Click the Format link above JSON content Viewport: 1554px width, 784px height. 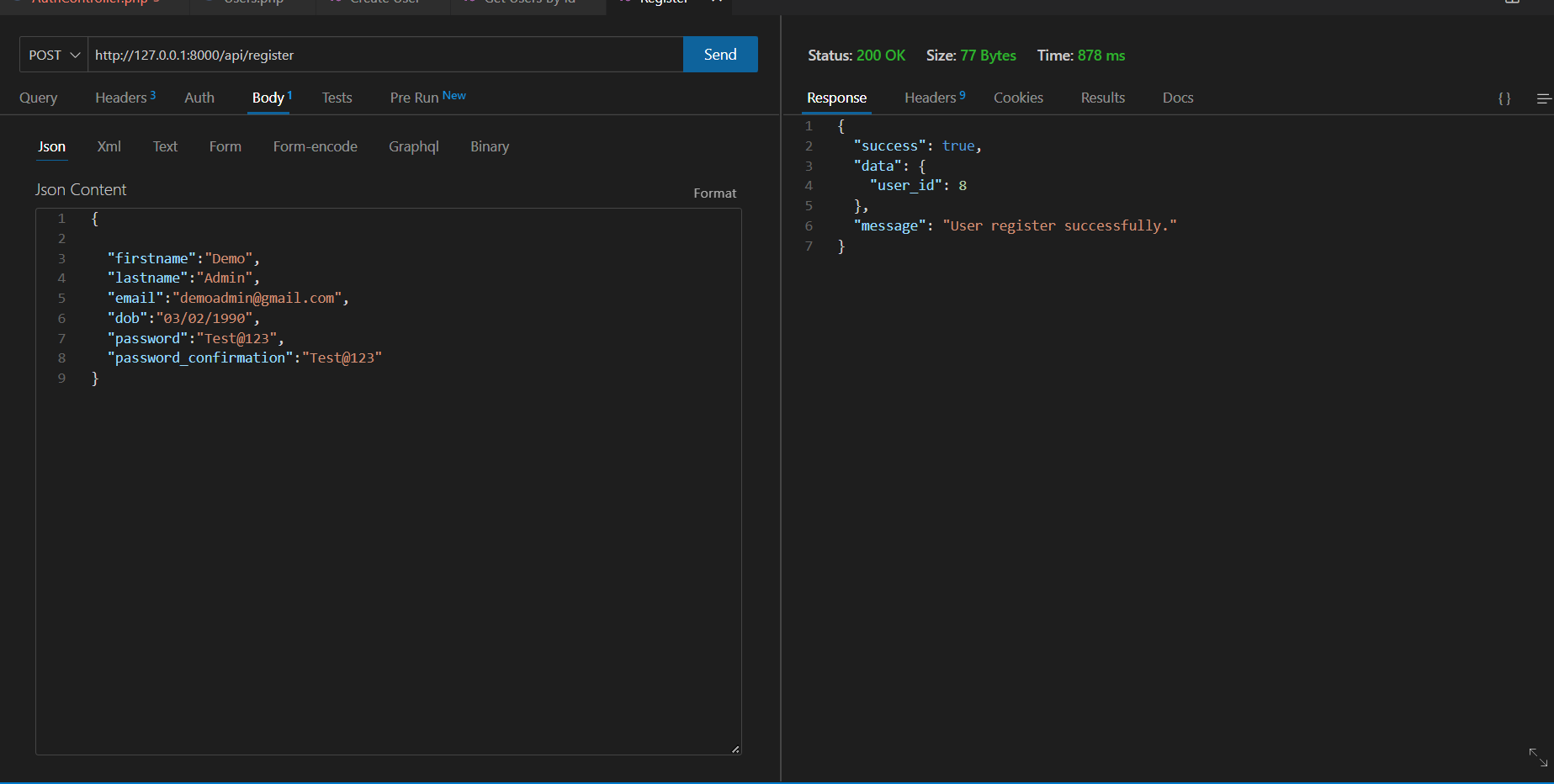pos(714,193)
